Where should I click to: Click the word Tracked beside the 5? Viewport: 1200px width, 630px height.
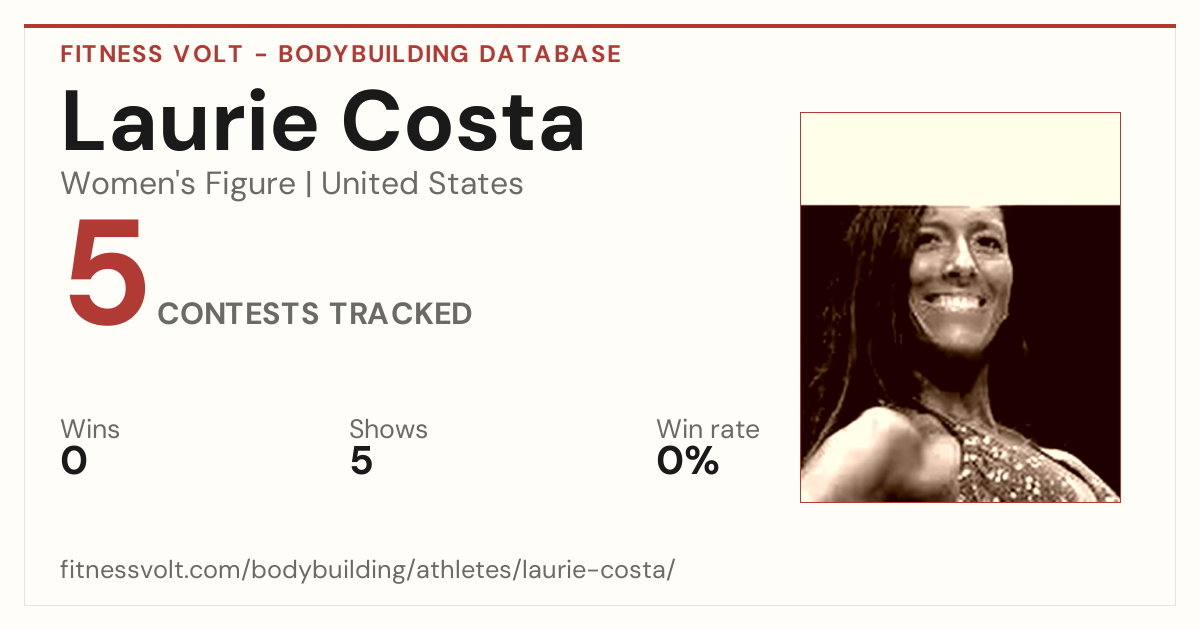click(402, 314)
